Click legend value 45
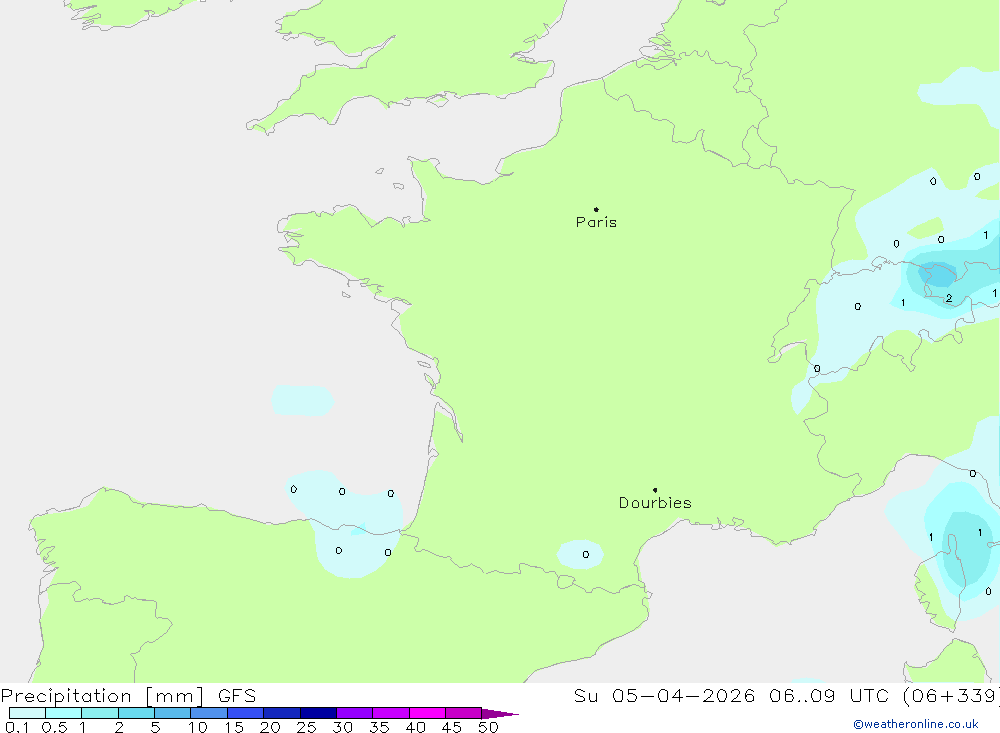 [452, 727]
